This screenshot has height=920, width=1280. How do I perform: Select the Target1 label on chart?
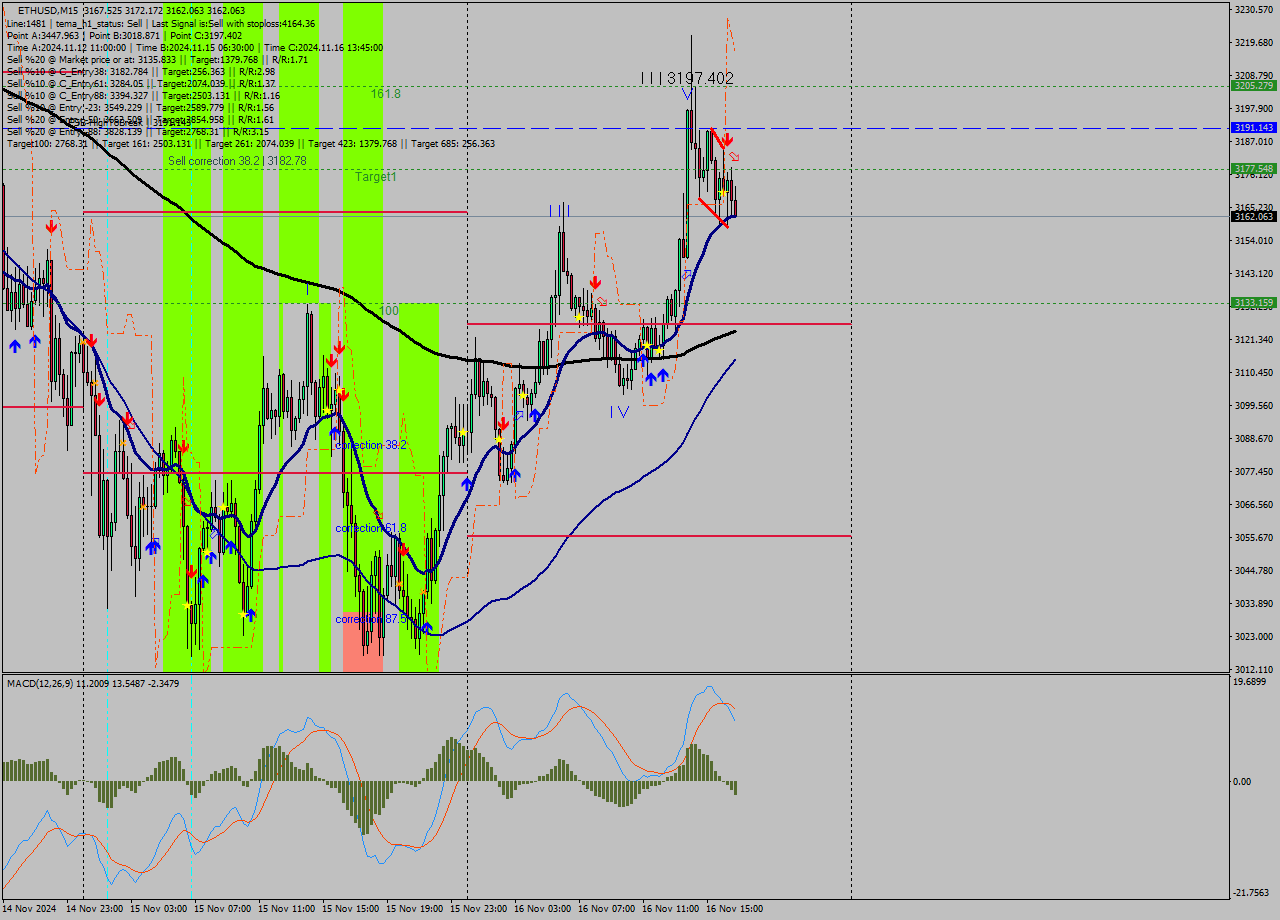(x=376, y=176)
